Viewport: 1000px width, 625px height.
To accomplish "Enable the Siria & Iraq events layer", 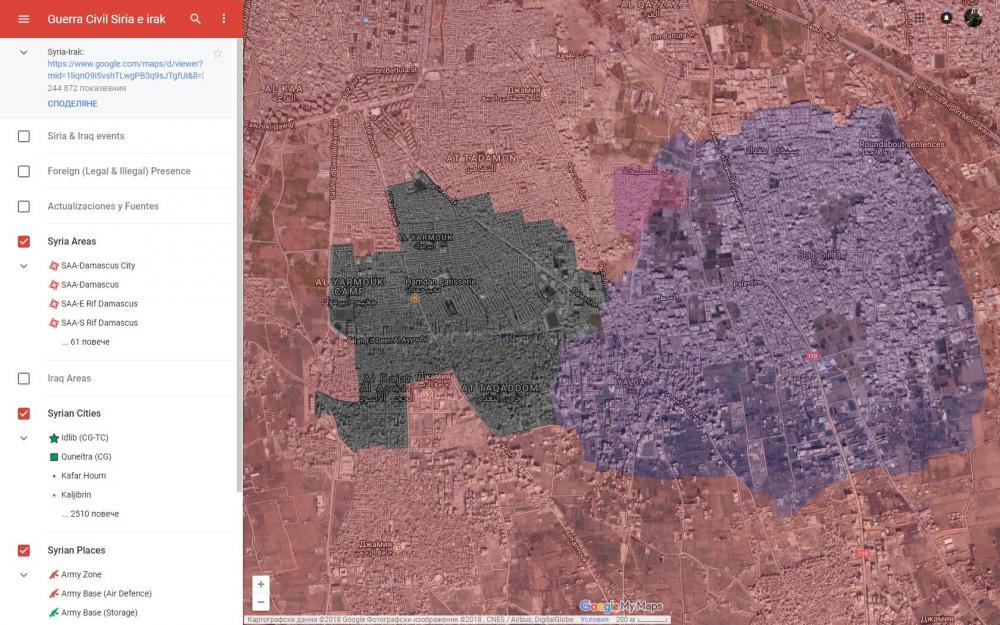I will tap(24, 136).
